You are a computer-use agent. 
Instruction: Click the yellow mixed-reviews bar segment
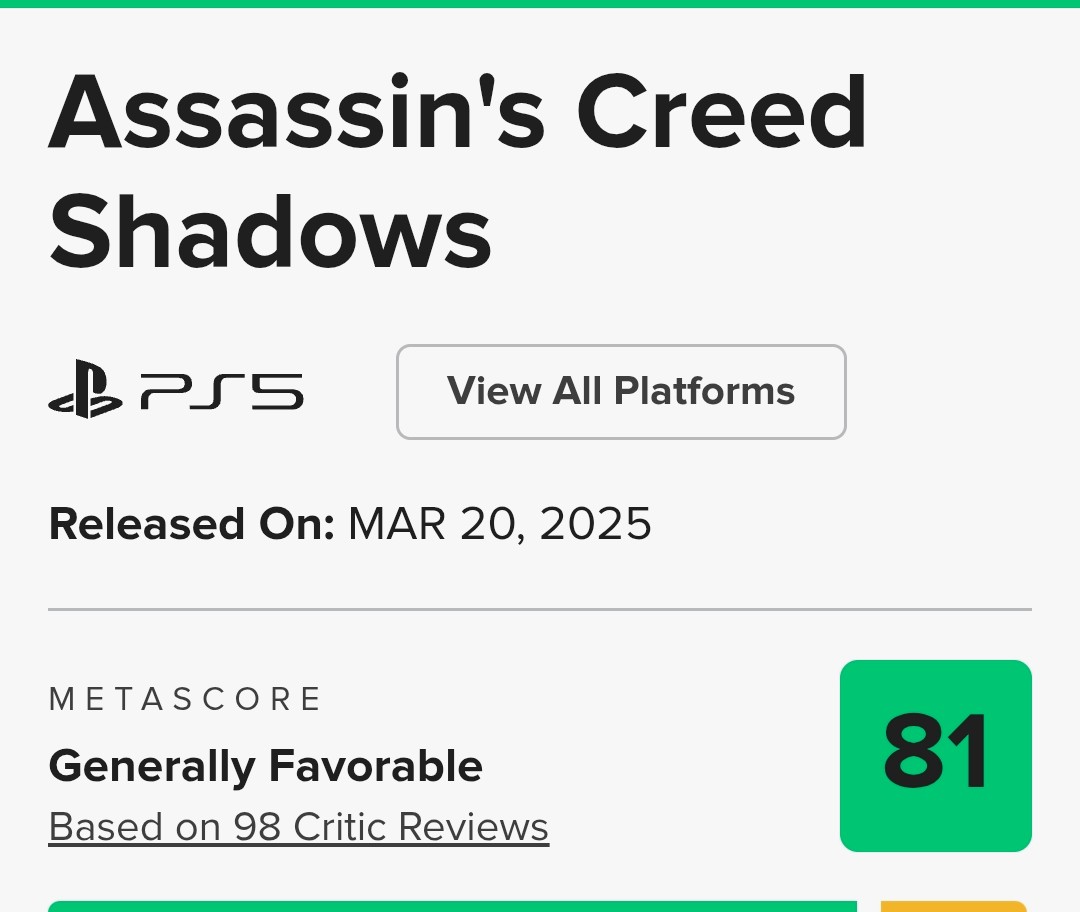(953, 906)
